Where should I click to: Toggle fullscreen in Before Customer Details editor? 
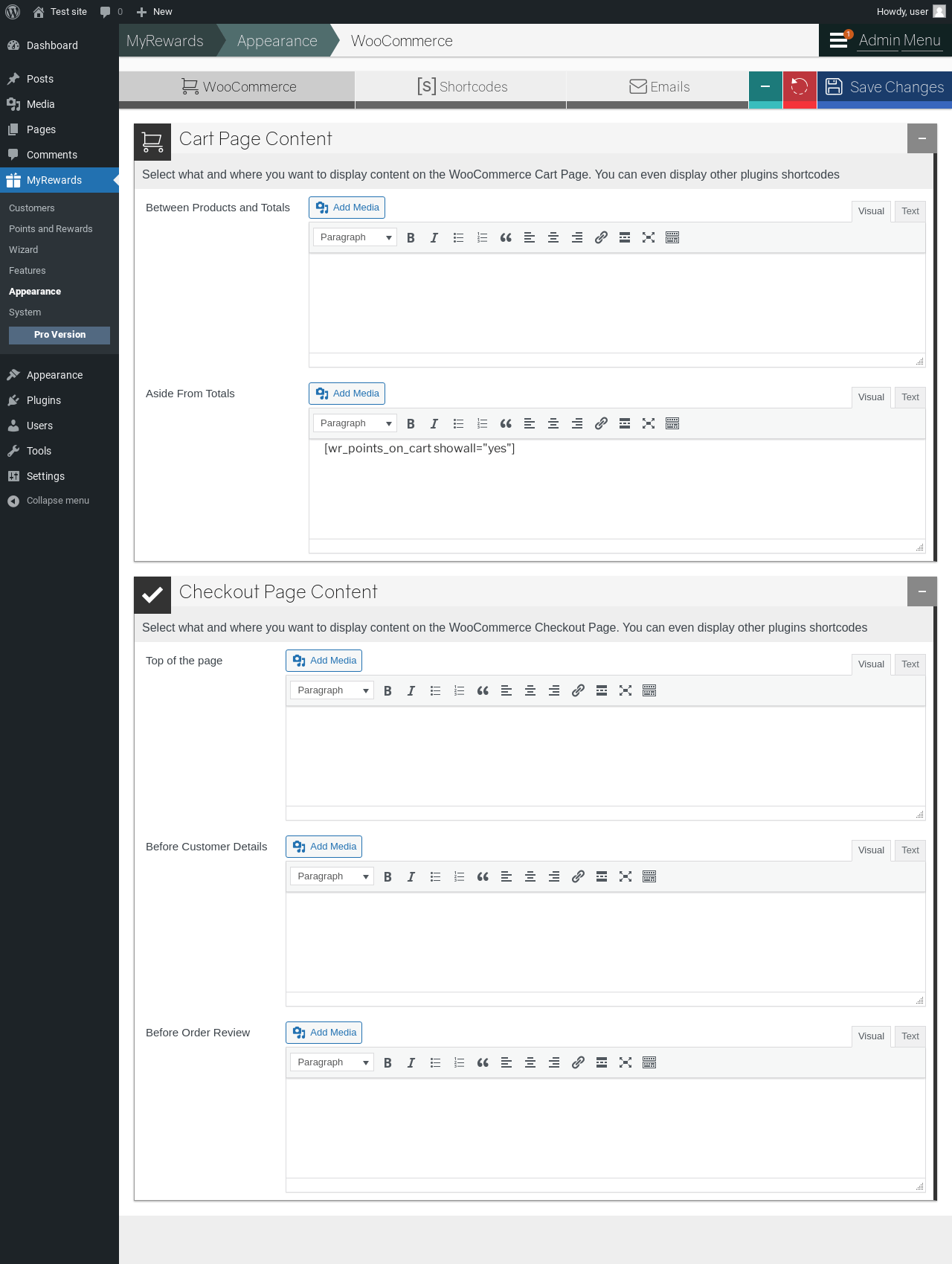tap(625, 876)
